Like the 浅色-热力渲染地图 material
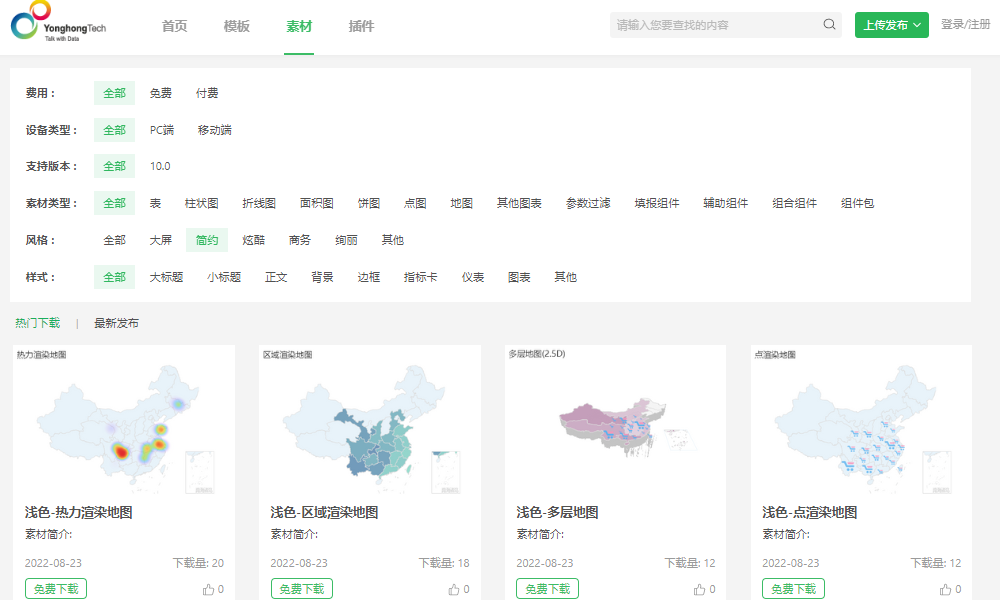1000x600 pixels. pyautogui.click(x=210, y=588)
